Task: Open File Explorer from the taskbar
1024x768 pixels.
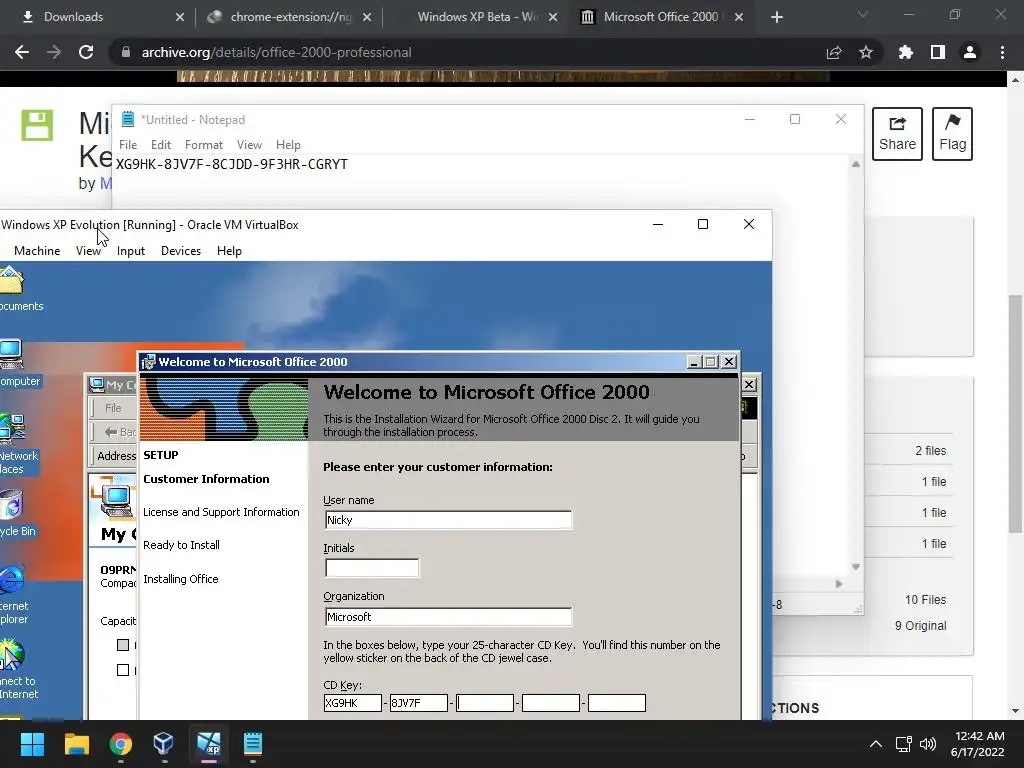Action: (76, 744)
